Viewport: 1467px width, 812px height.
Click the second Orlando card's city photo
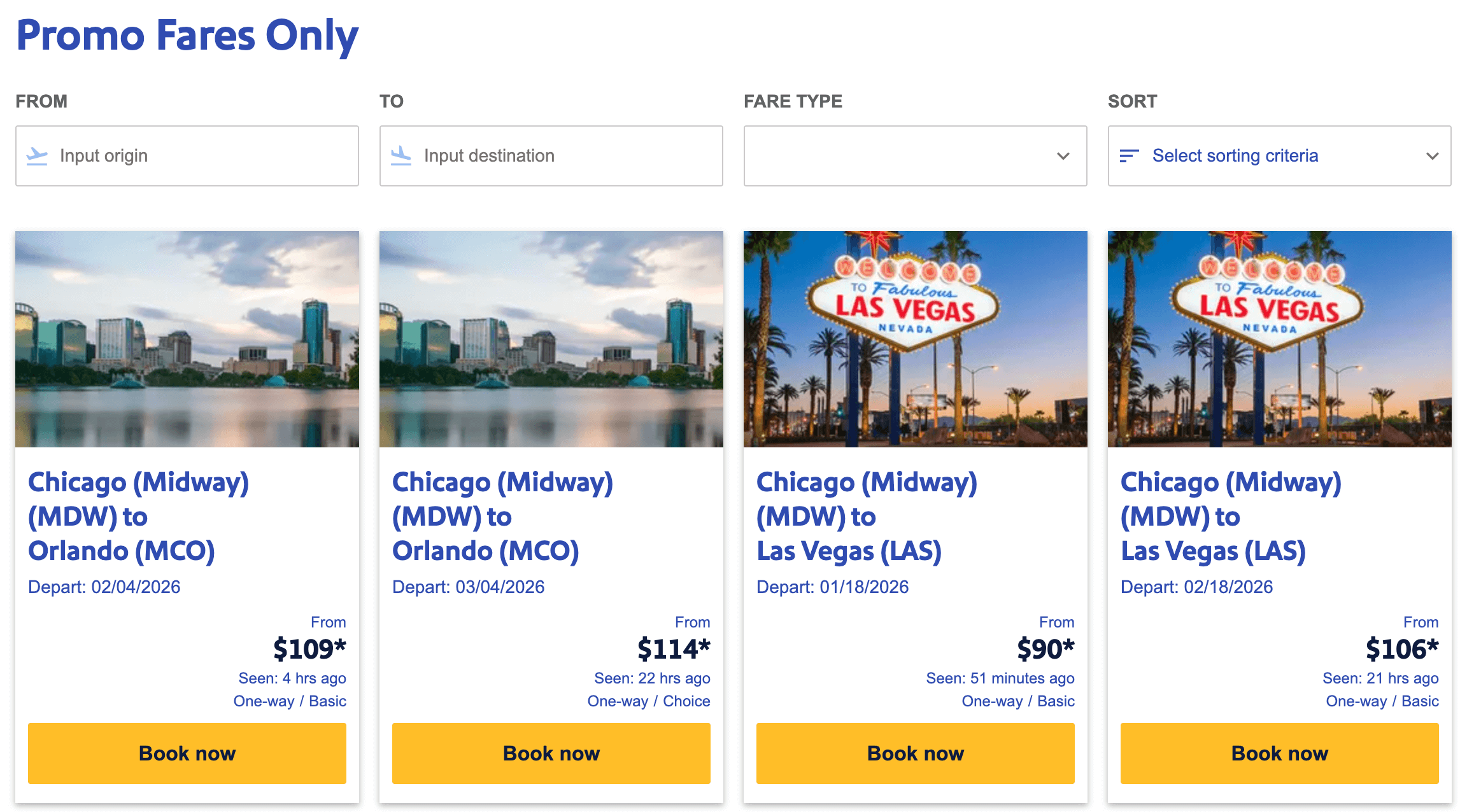[x=551, y=338]
